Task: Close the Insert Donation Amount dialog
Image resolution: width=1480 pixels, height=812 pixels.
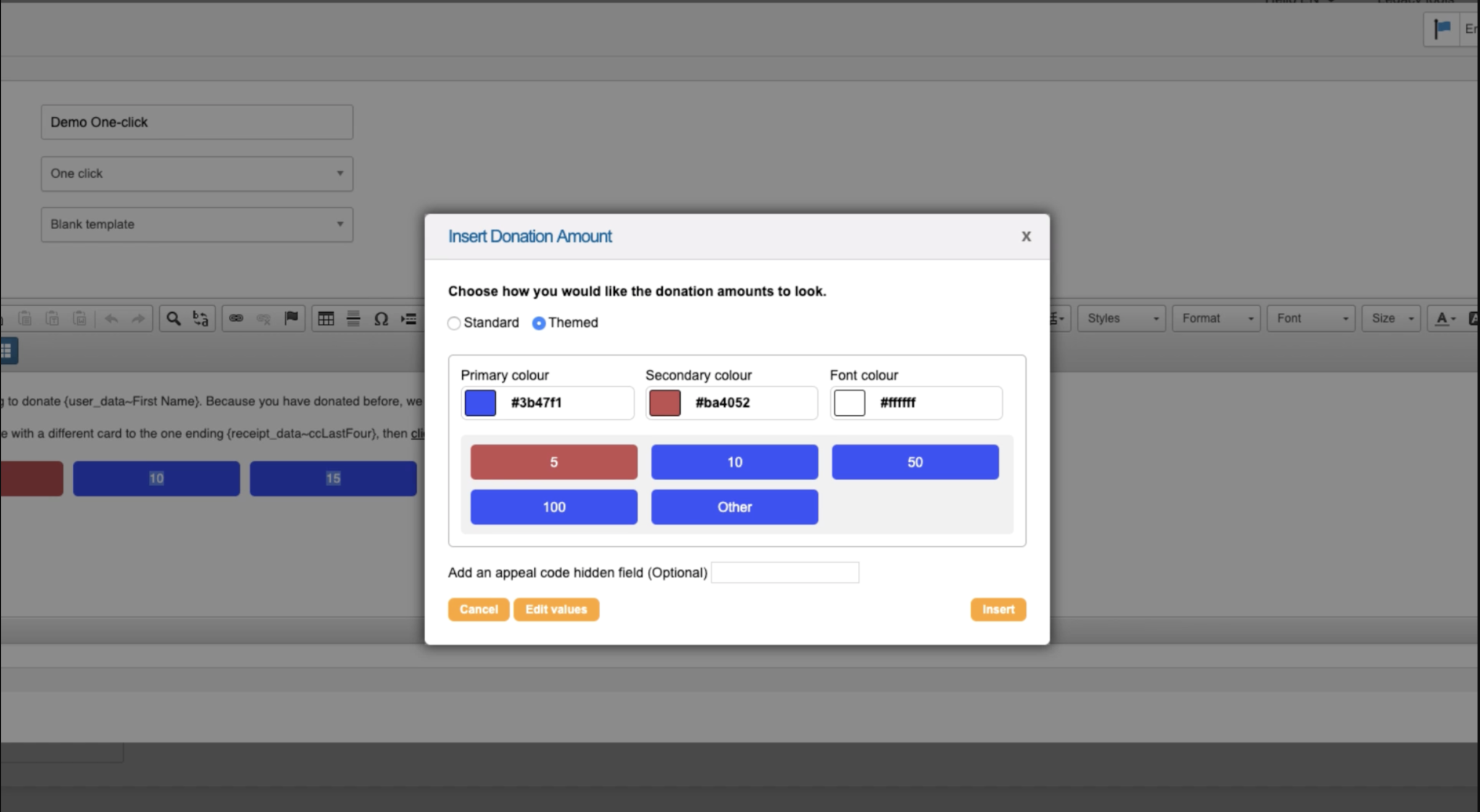Action: click(x=1026, y=236)
